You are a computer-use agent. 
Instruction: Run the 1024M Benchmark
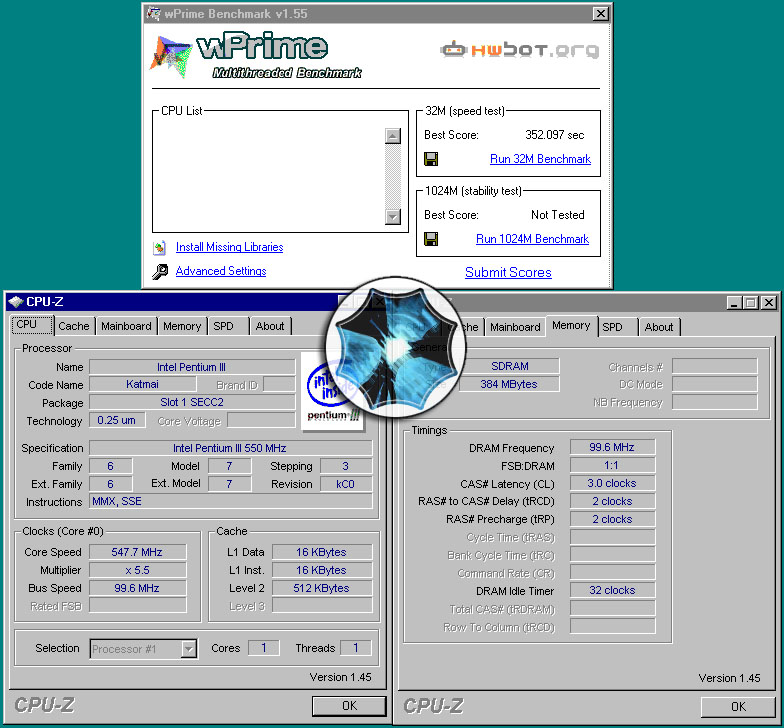click(x=532, y=239)
